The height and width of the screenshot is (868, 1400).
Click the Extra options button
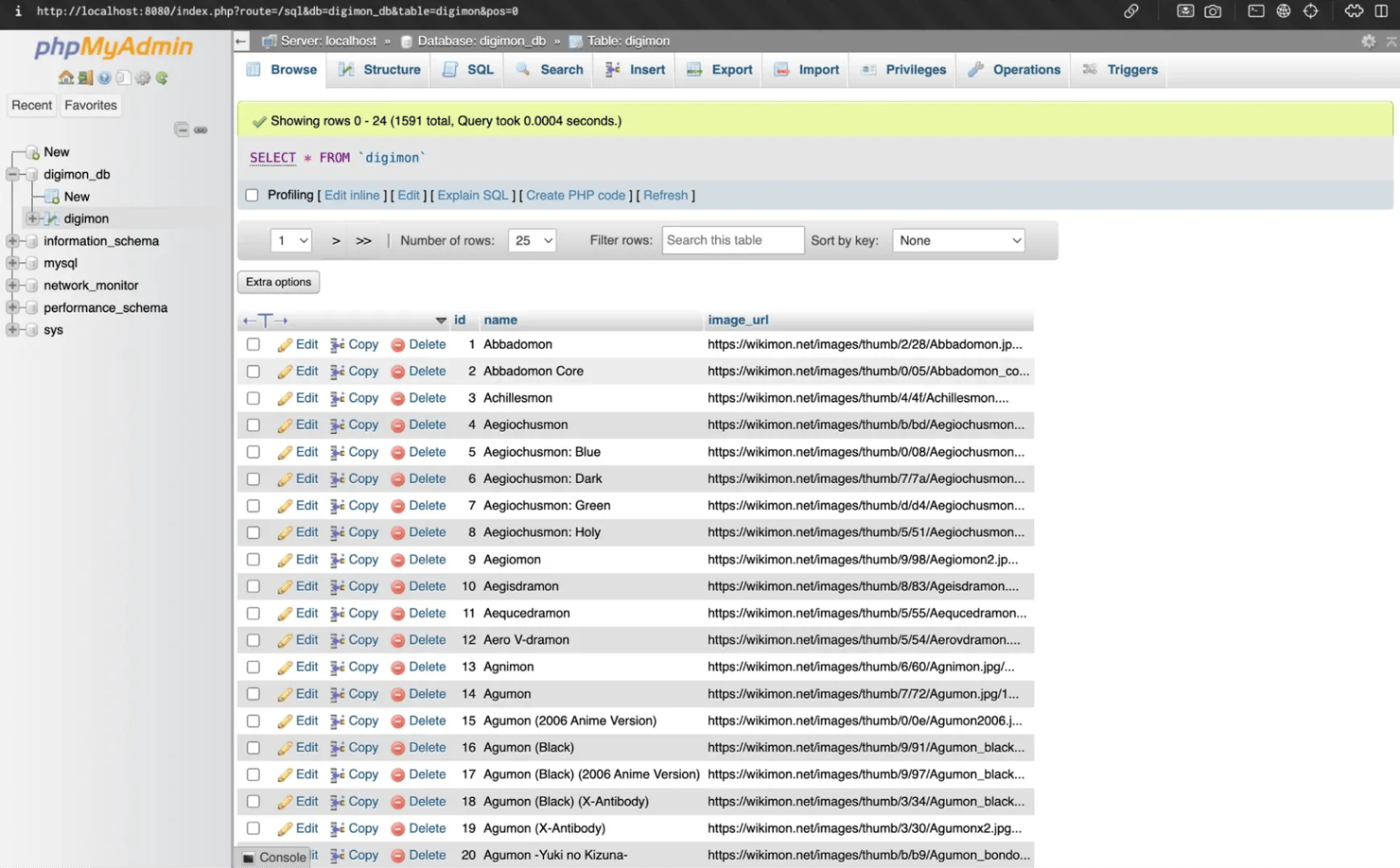[x=278, y=283]
